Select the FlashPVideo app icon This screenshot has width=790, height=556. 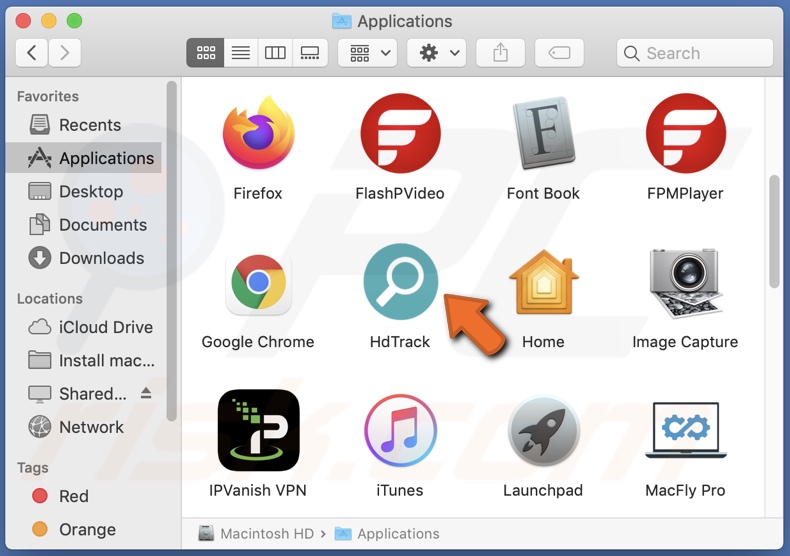point(401,133)
